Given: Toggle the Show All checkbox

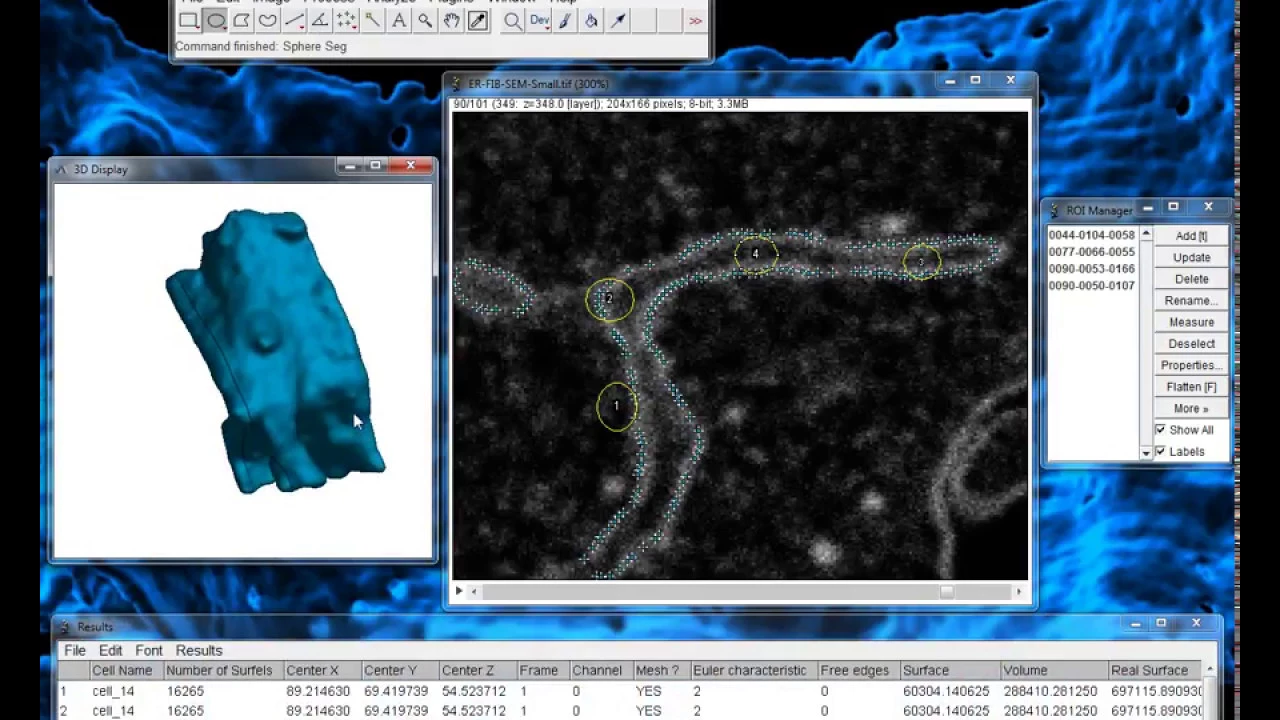Looking at the screenshot, I should pos(1160,430).
